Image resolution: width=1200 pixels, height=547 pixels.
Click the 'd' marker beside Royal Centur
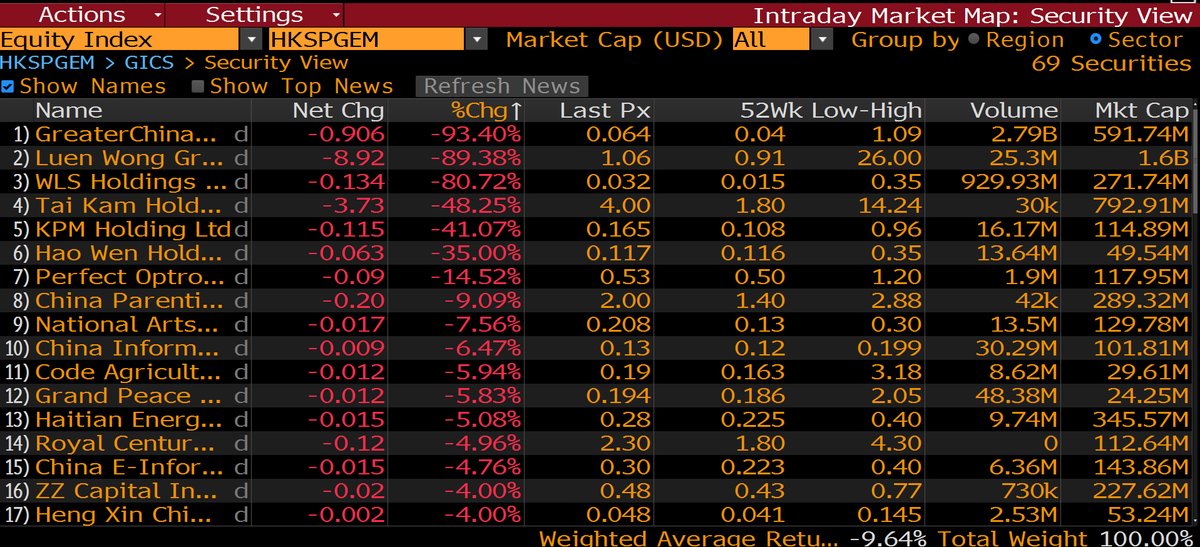click(240, 443)
